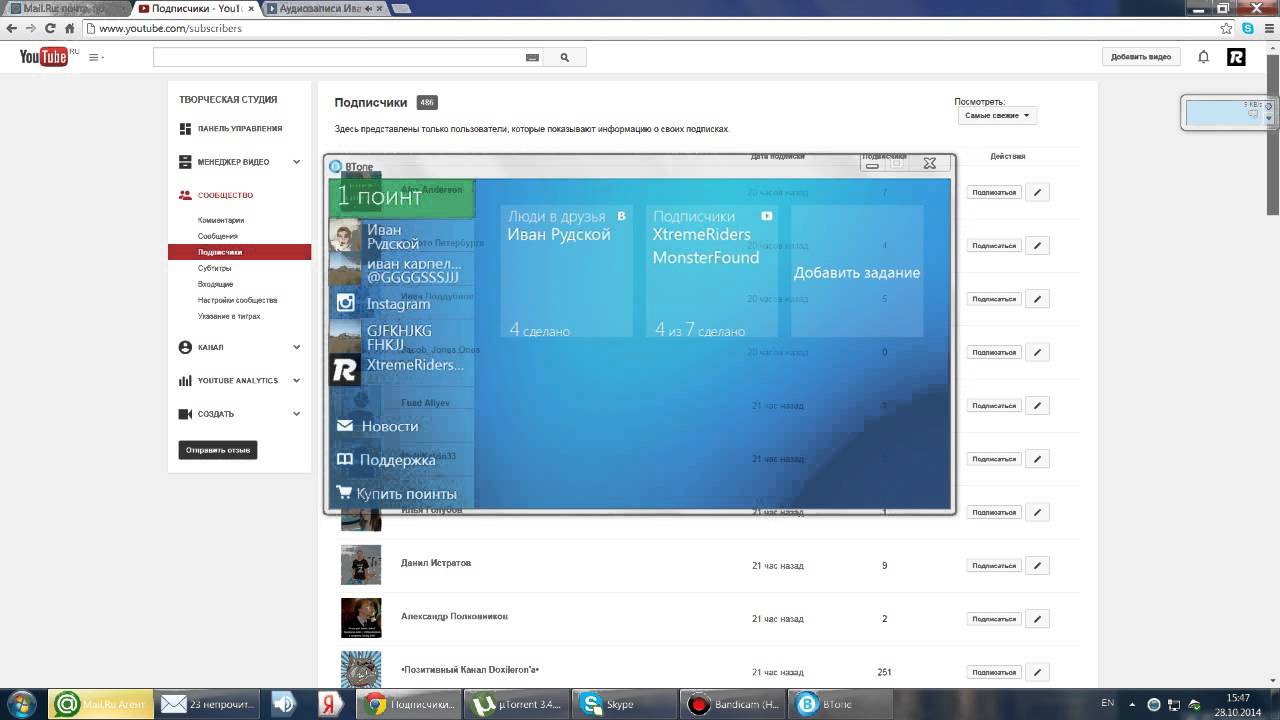Screen dimensions: 1280x720
Task: Click the YouTube search magnifier button
Action: (564, 58)
